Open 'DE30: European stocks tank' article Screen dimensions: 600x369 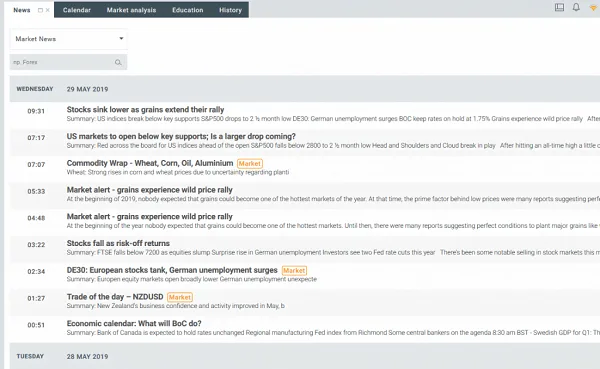point(172,270)
